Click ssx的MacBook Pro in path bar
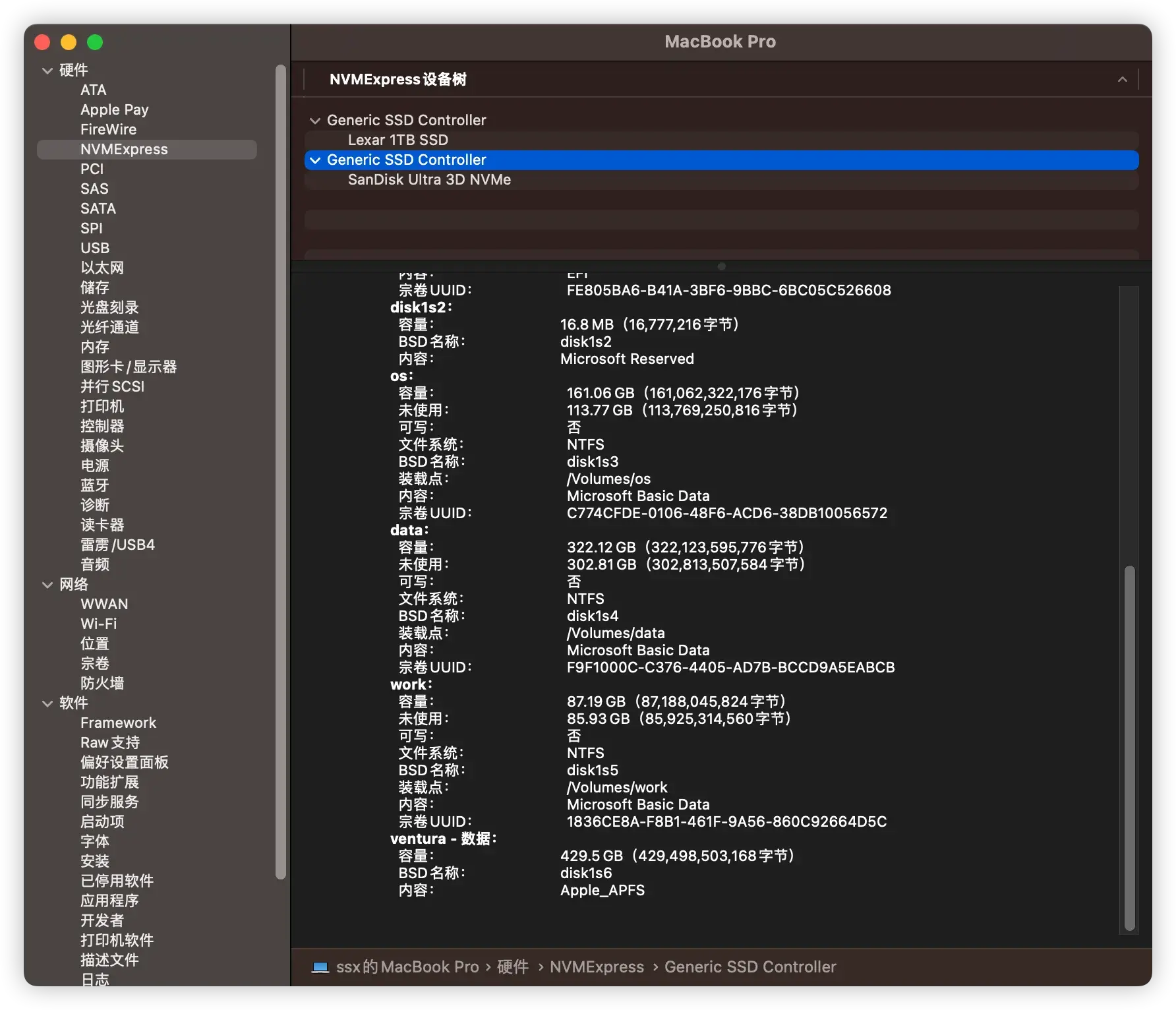 coord(407,967)
